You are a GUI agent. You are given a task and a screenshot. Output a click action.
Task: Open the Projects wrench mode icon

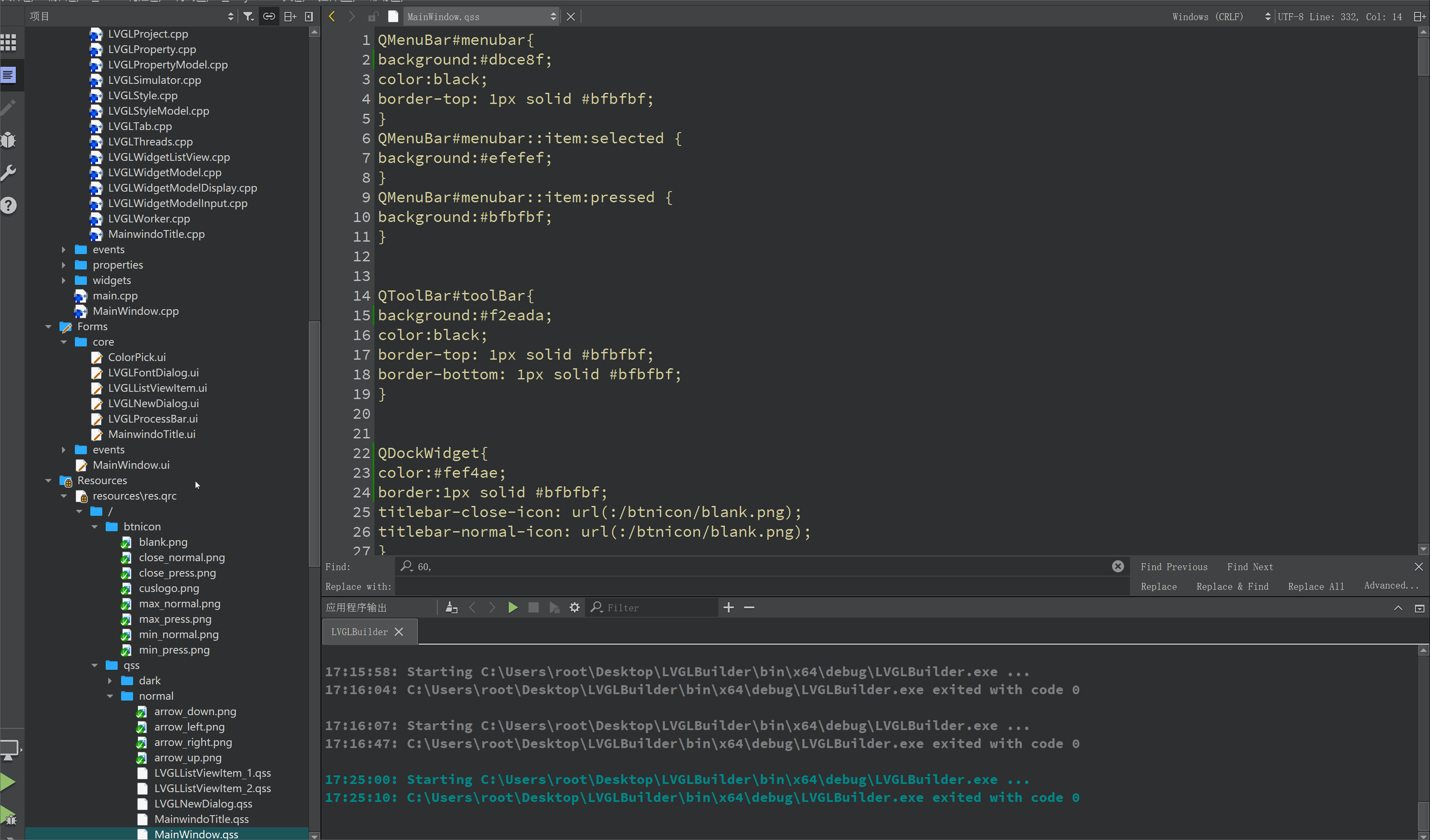(9, 172)
